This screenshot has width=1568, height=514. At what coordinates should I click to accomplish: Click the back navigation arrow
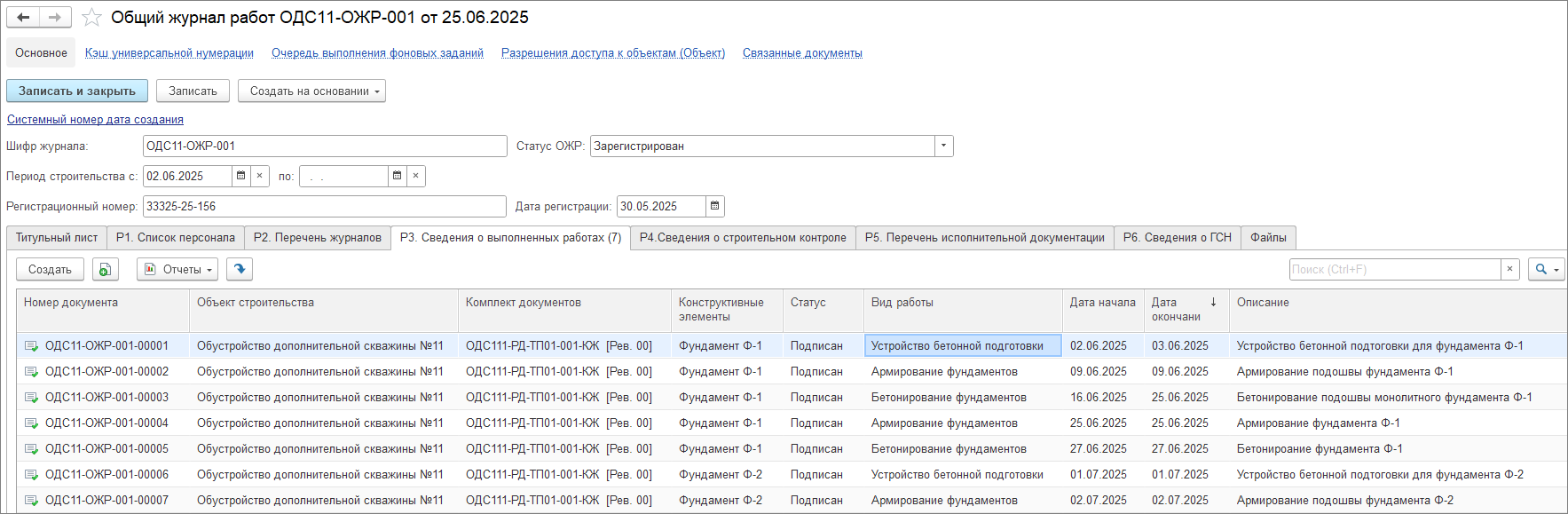click(23, 18)
